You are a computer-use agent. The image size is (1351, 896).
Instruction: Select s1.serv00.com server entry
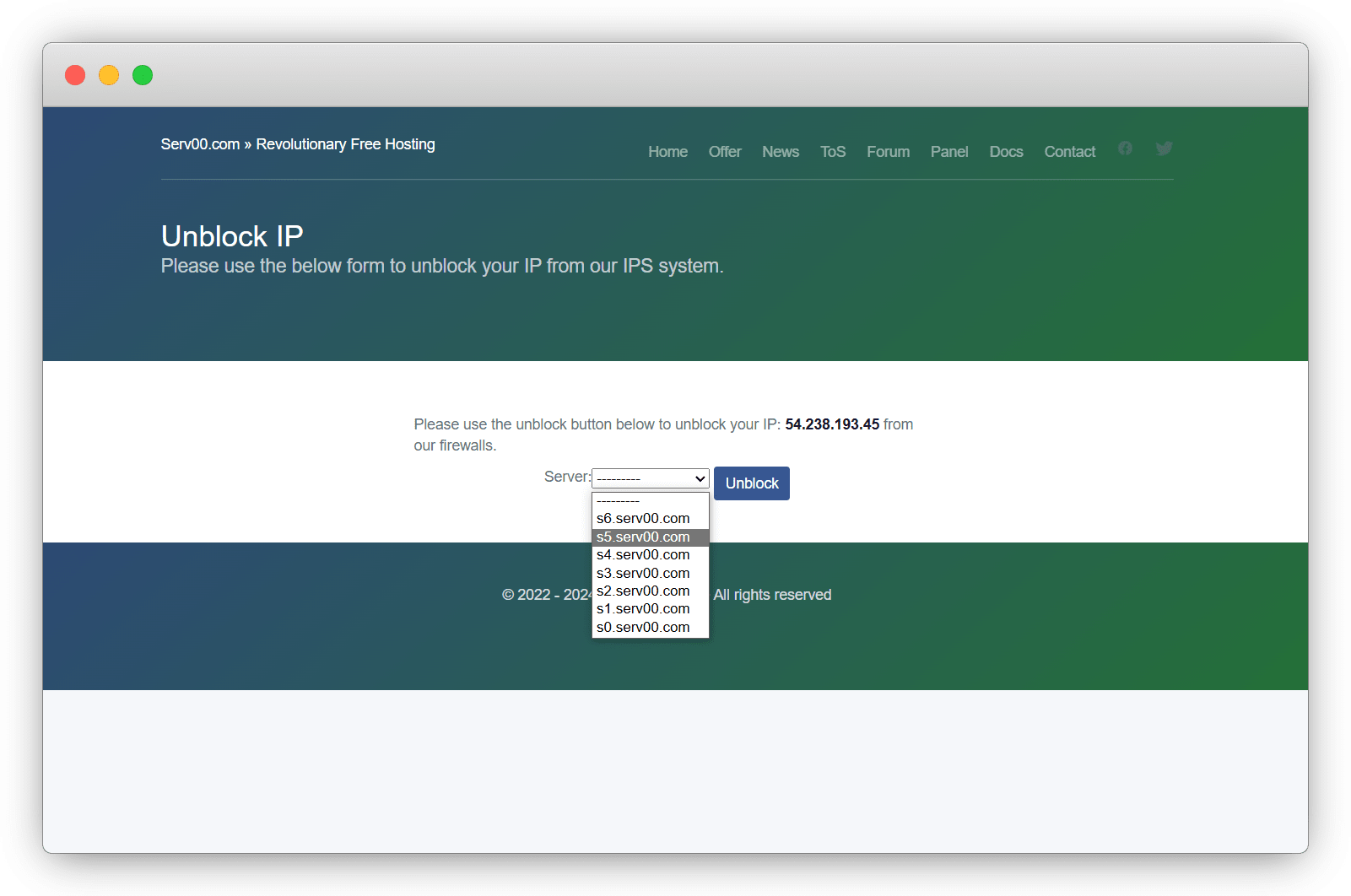(643, 608)
